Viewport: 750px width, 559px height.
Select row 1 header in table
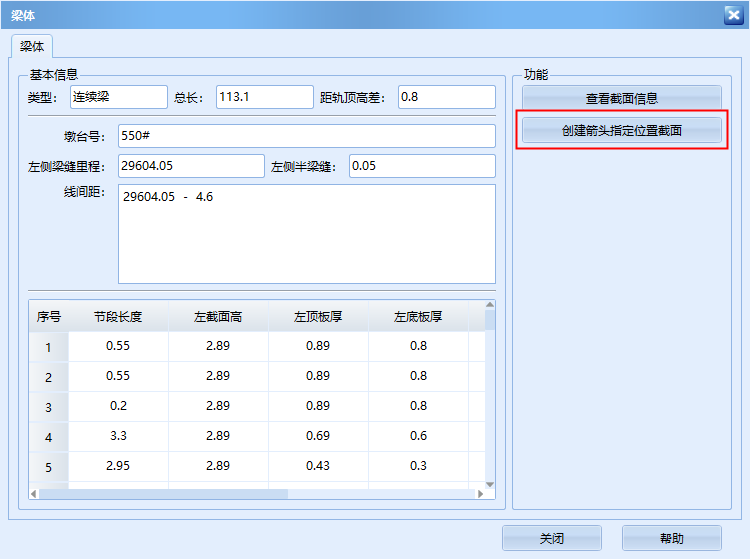[48, 347]
